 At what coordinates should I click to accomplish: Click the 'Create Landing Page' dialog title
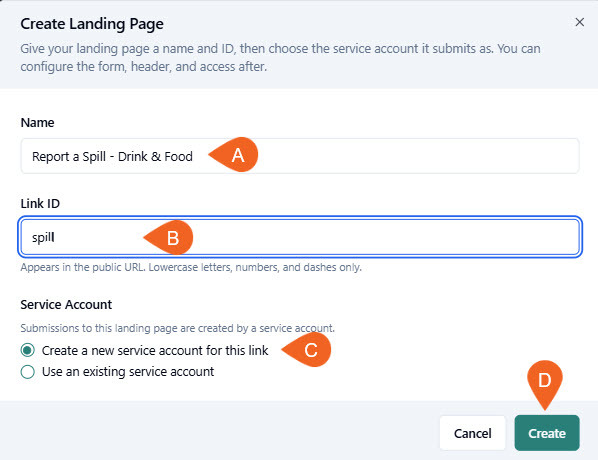92,24
